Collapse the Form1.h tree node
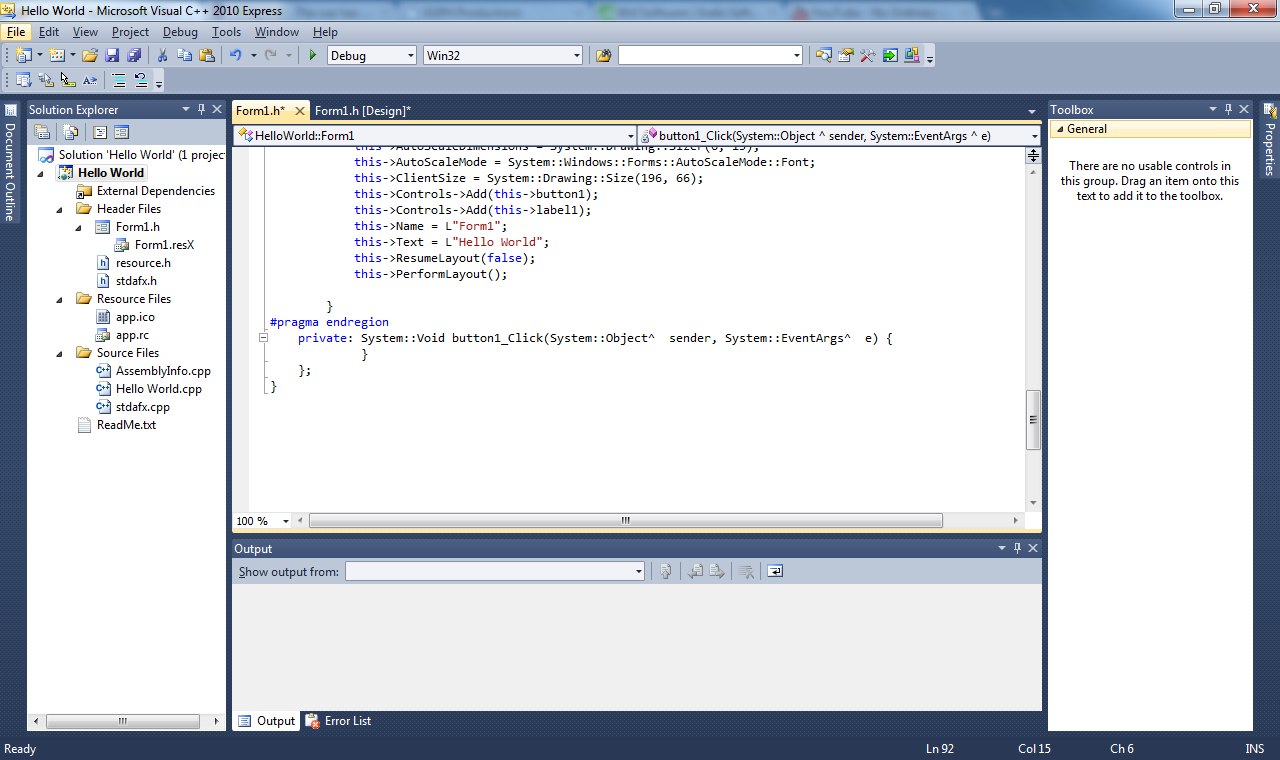The height and width of the screenshot is (760, 1280). [x=79, y=227]
